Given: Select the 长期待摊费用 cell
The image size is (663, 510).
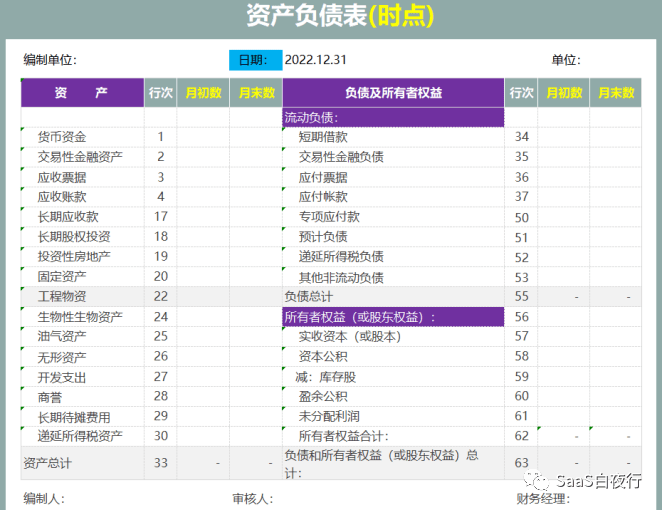Looking at the screenshot, I should 82,417.
